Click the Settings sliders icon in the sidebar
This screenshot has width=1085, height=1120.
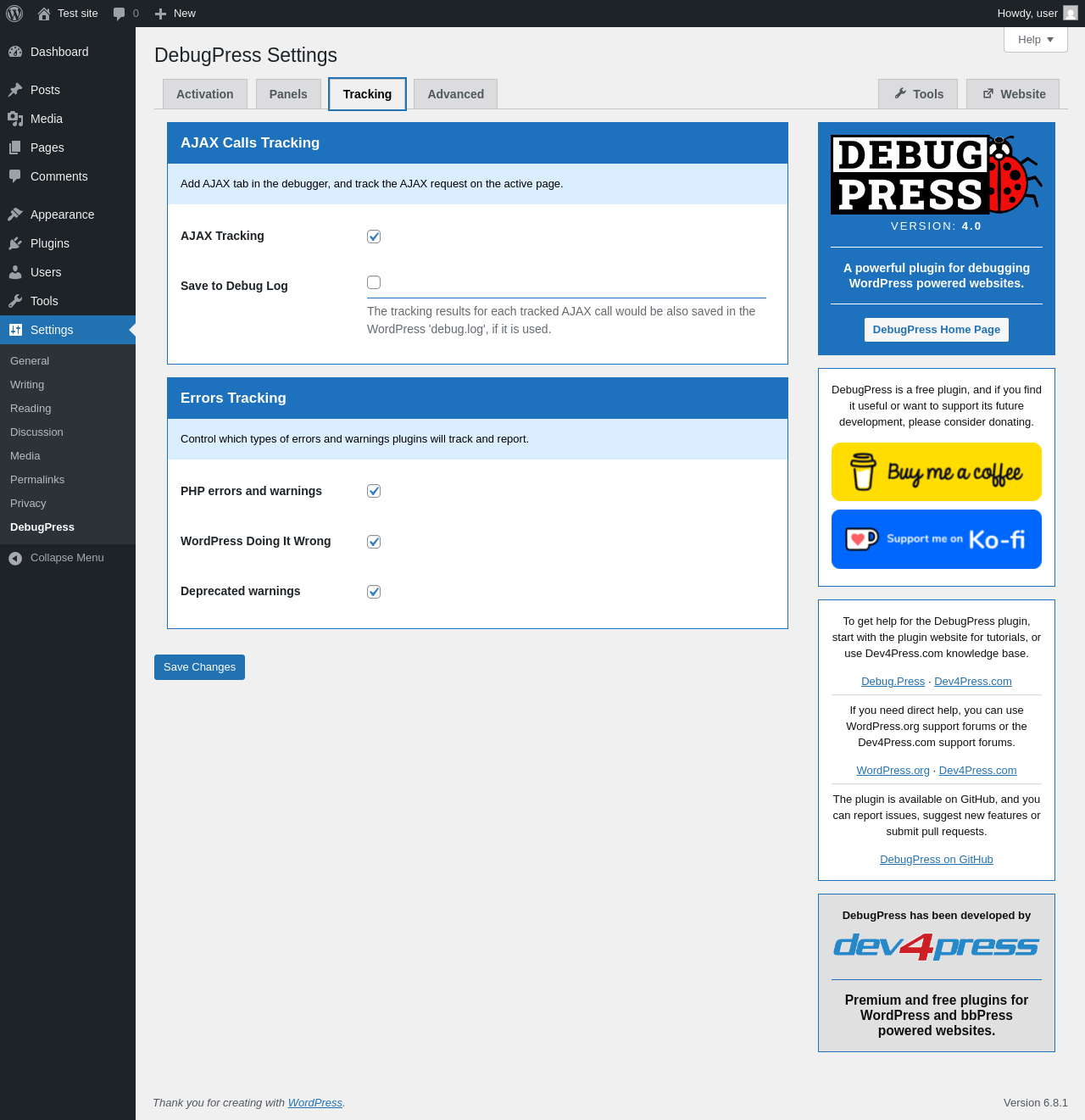pyautogui.click(x=15, y=330)
